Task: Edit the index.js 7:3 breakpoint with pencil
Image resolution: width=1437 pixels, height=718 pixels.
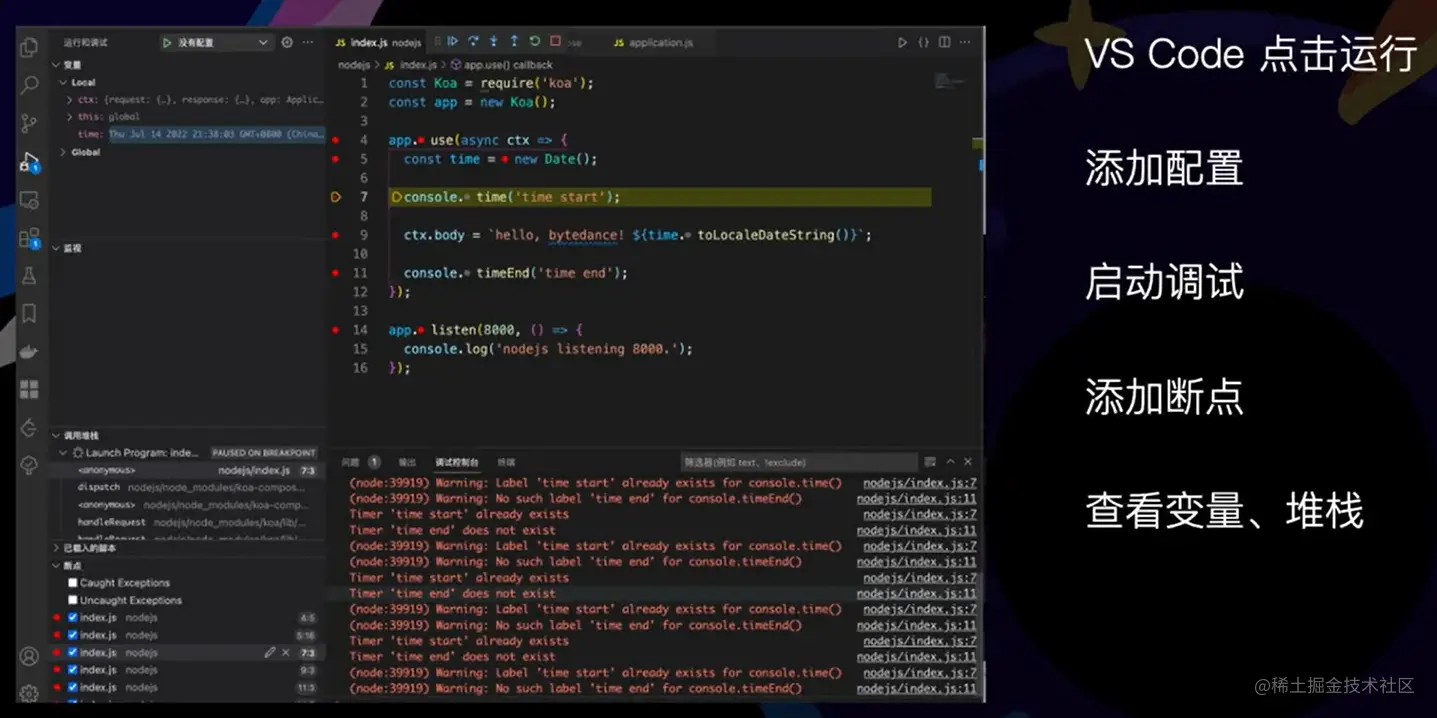Action: pyautogui.click(x=270, y=652)
